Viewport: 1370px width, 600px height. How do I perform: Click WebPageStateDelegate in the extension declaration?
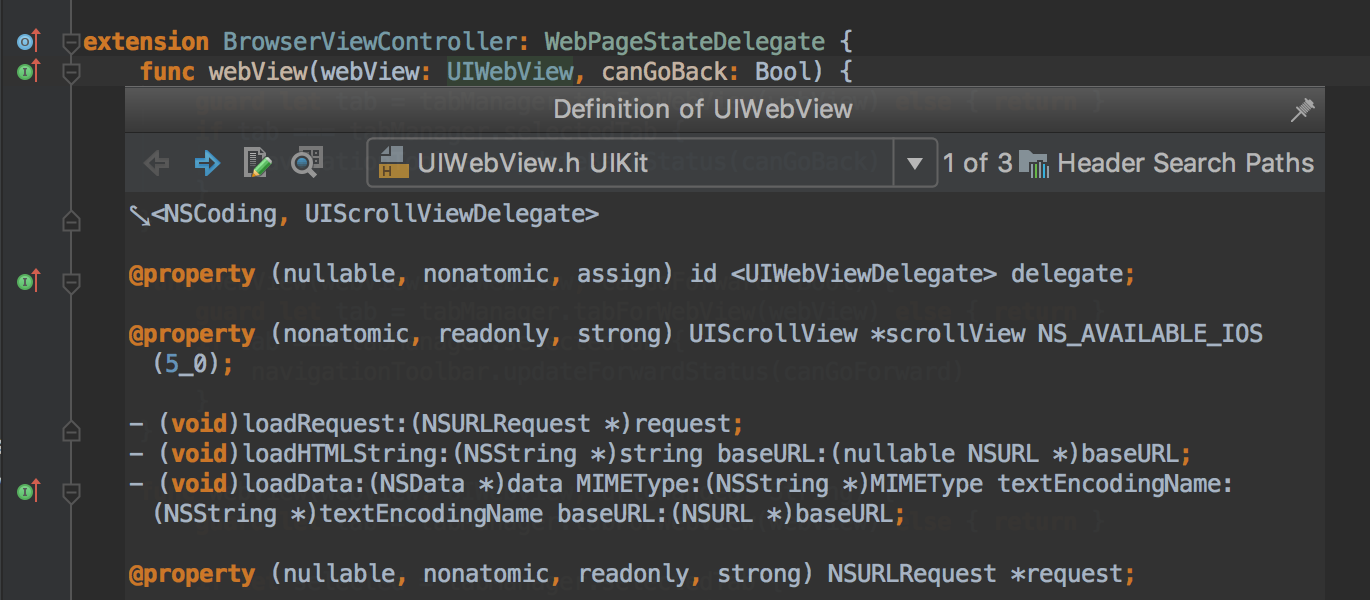pos(684,42)
